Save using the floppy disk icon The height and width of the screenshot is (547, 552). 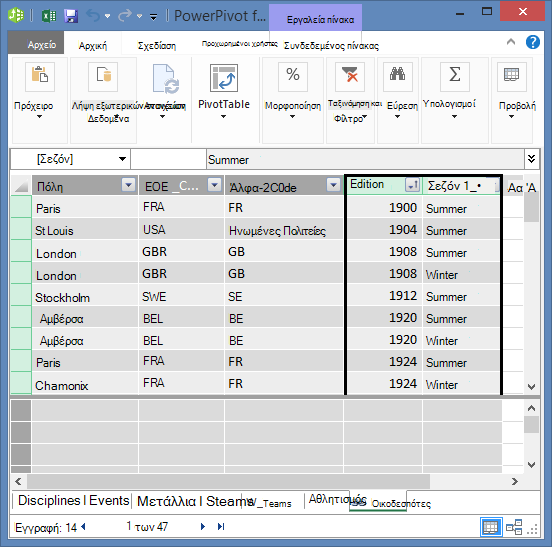coord(71,16)
